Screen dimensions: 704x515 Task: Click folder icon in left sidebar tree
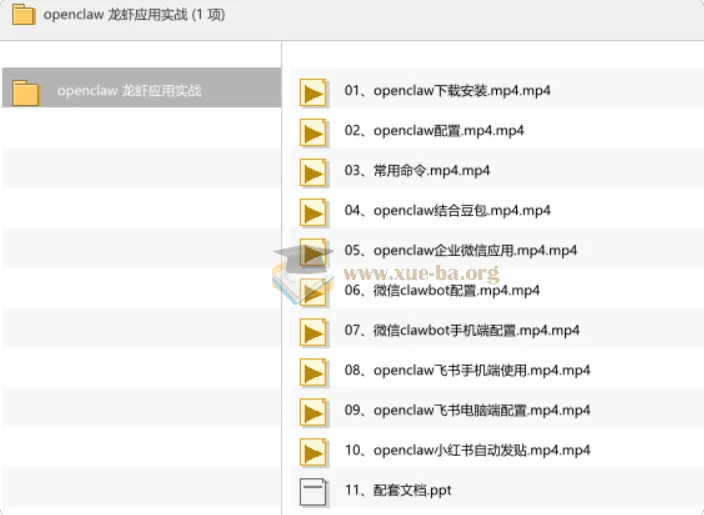(x=26, y=92)
